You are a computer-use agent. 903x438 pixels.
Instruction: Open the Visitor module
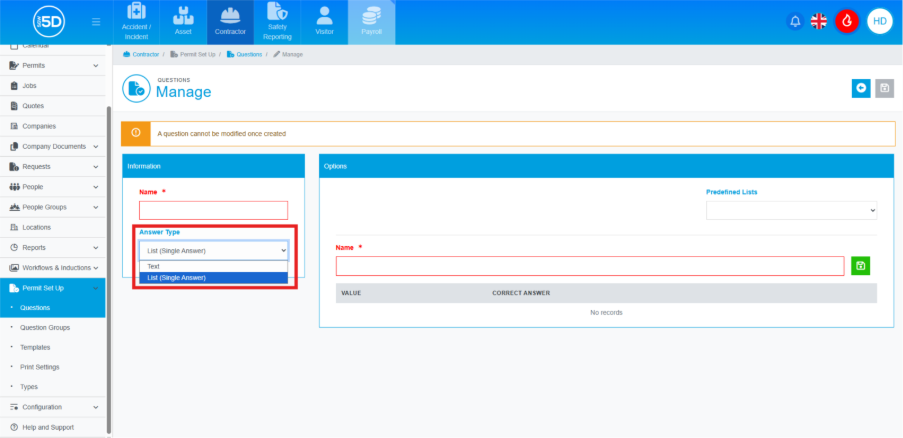pos(324,22)
